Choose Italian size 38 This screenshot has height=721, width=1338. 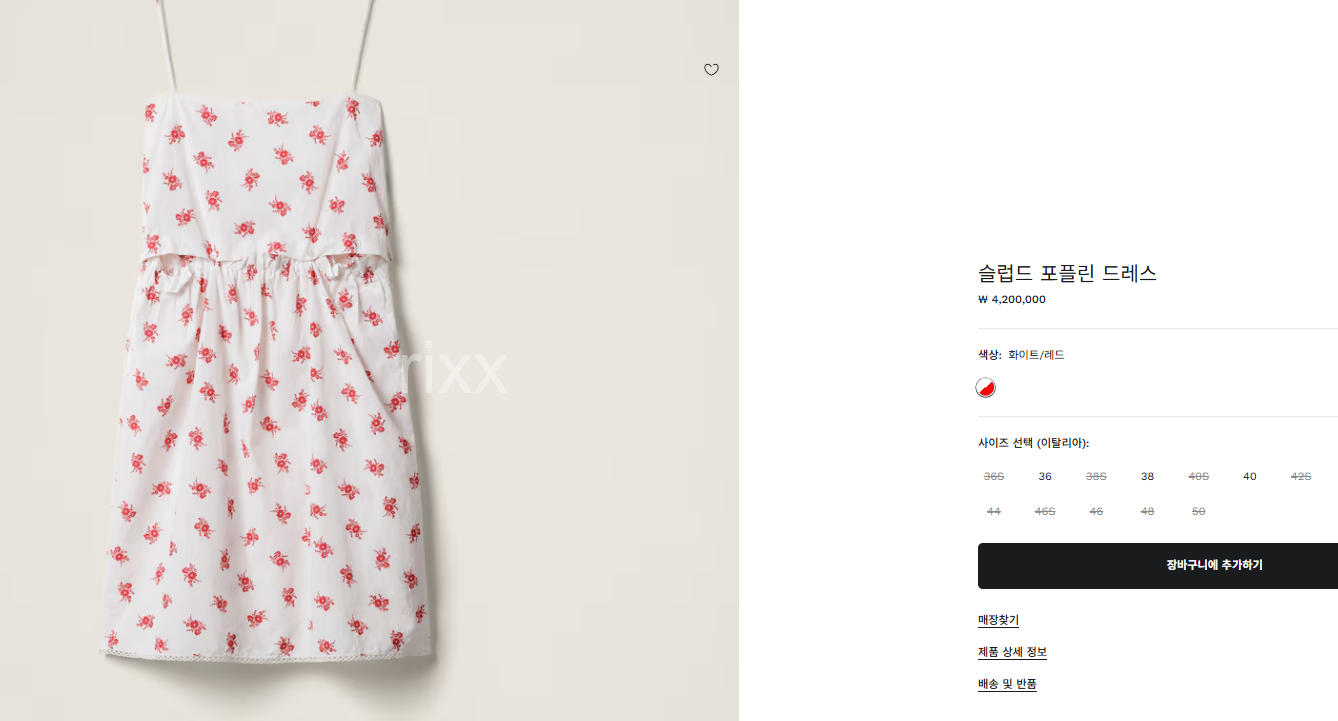coord(1147,477)
